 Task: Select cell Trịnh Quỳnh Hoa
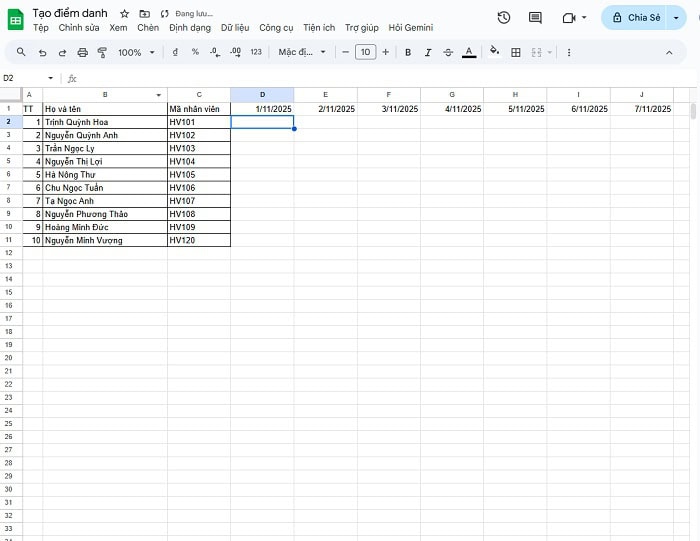[x=105, y=122]
